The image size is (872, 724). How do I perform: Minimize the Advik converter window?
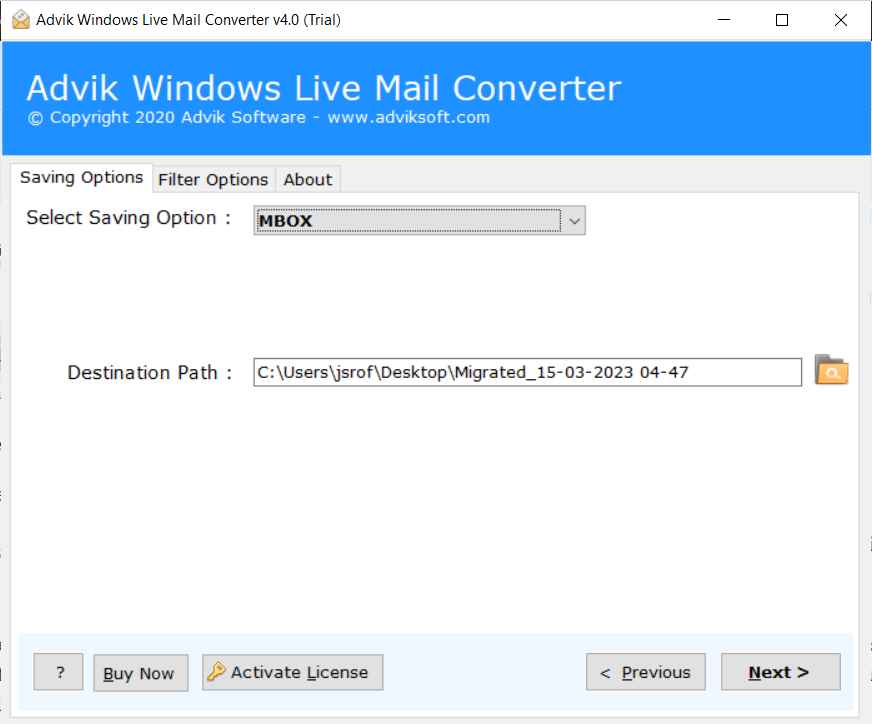pos(724,20)
